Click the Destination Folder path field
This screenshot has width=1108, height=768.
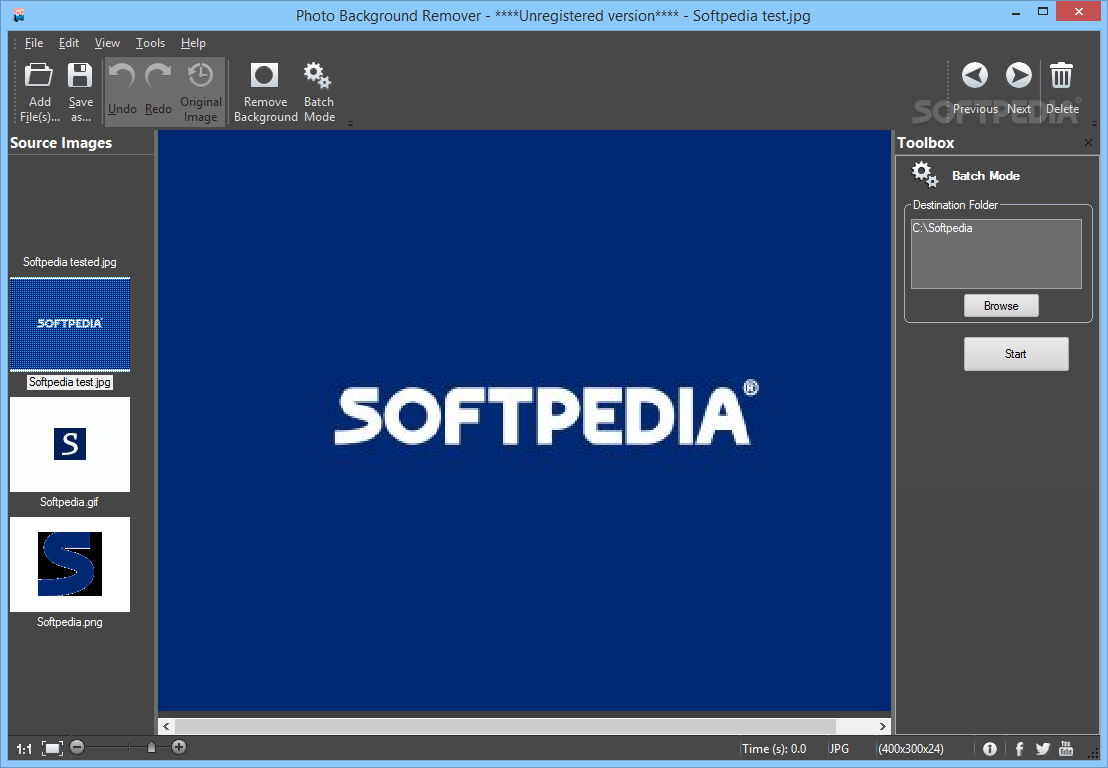pyautogui.click(x=996, y=254)
